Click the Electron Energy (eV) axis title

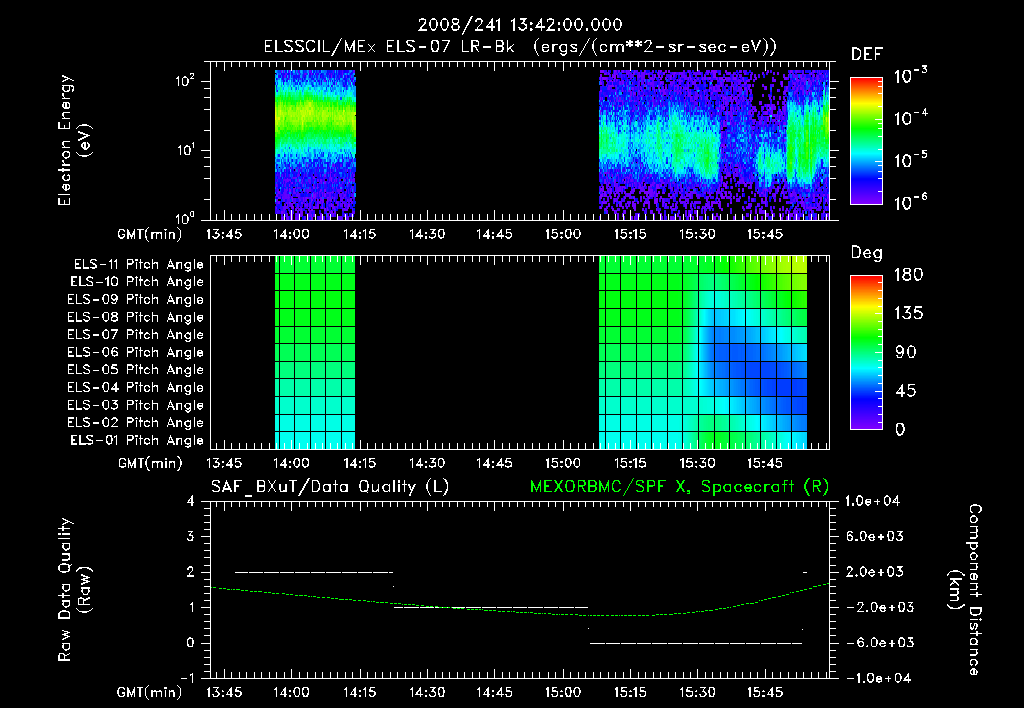[x=74, y=141]
